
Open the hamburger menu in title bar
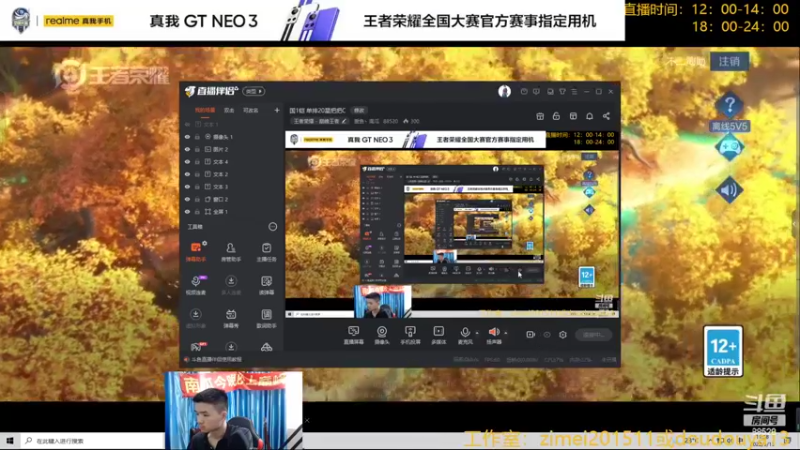[x=574, y=92]
